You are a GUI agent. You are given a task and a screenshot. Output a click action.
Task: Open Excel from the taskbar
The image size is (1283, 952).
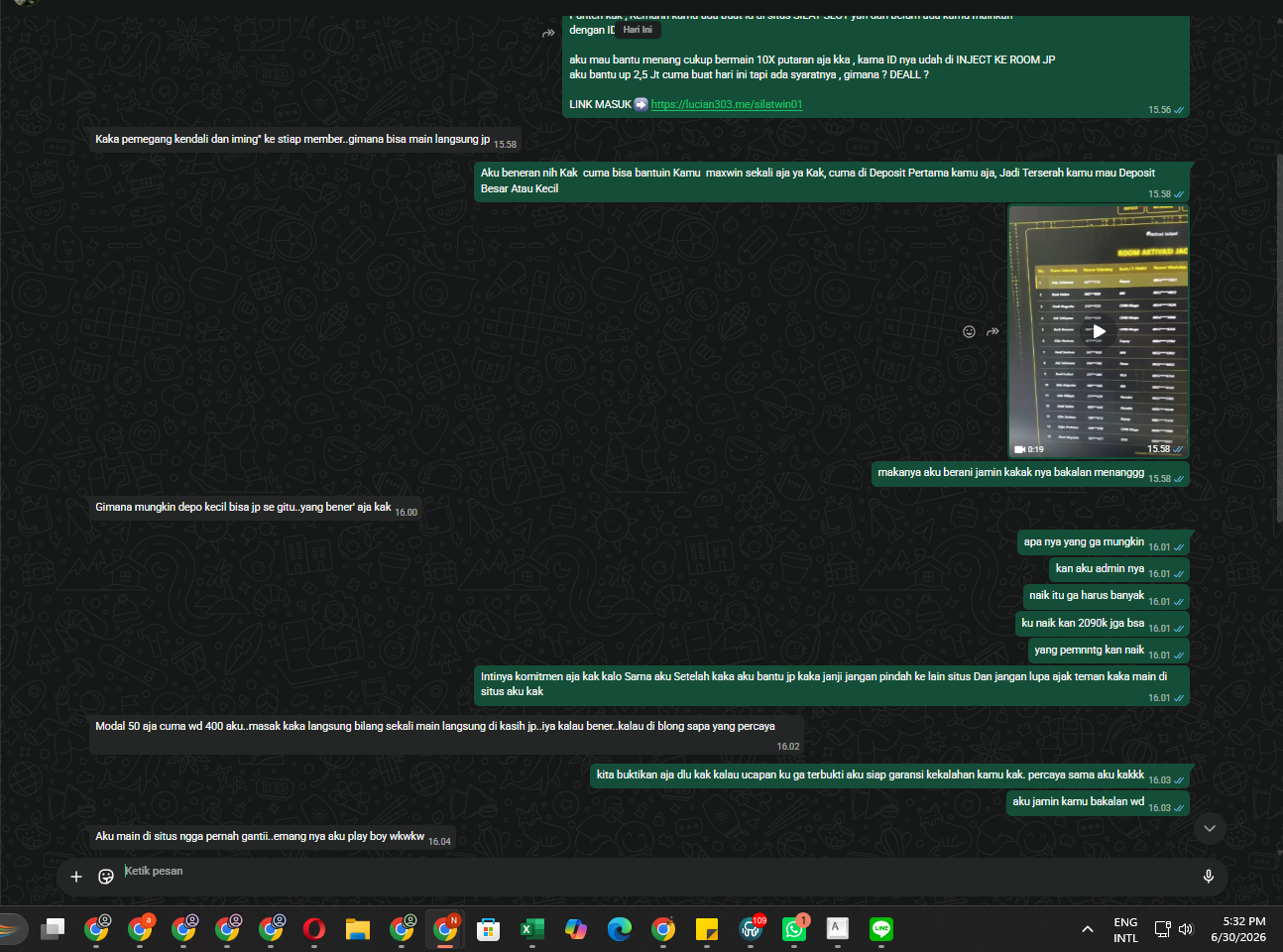coord(531,929)
